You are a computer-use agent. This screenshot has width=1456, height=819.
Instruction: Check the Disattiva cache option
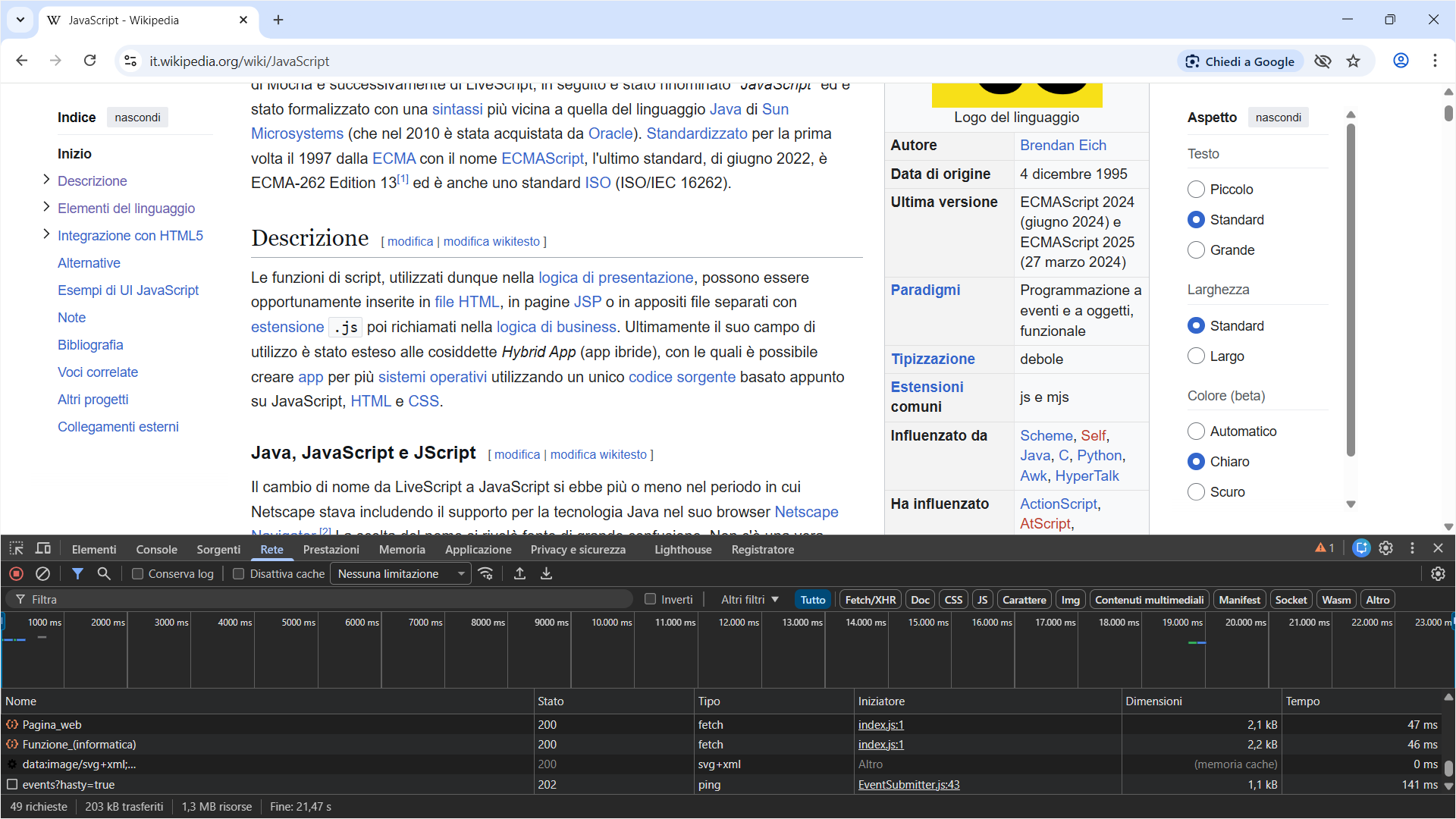239,574
